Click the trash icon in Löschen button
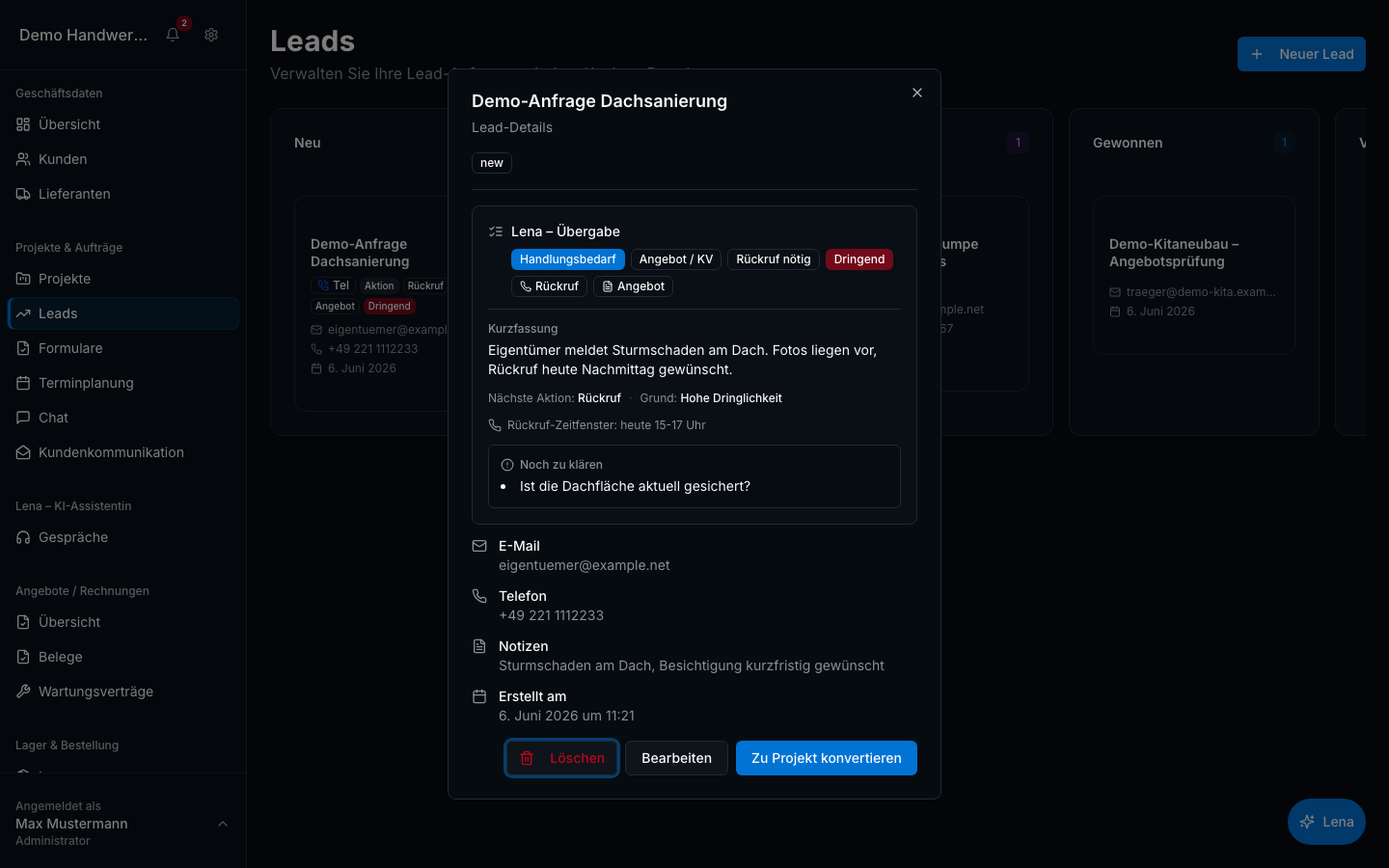This screenshot has height=868, width=1389. tap(527, 758)
